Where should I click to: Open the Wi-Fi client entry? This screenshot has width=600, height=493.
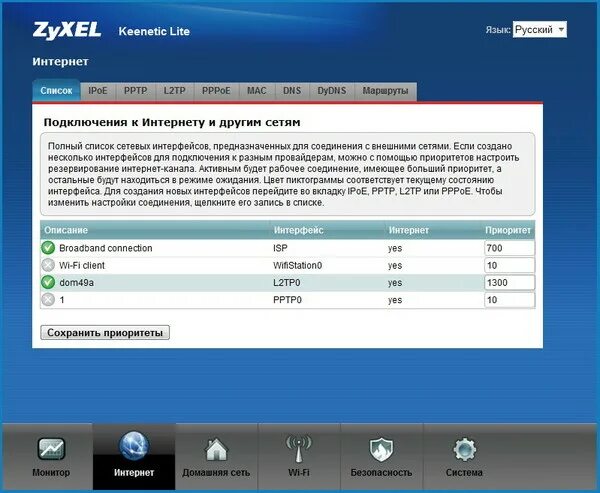[x=82, y=265]
